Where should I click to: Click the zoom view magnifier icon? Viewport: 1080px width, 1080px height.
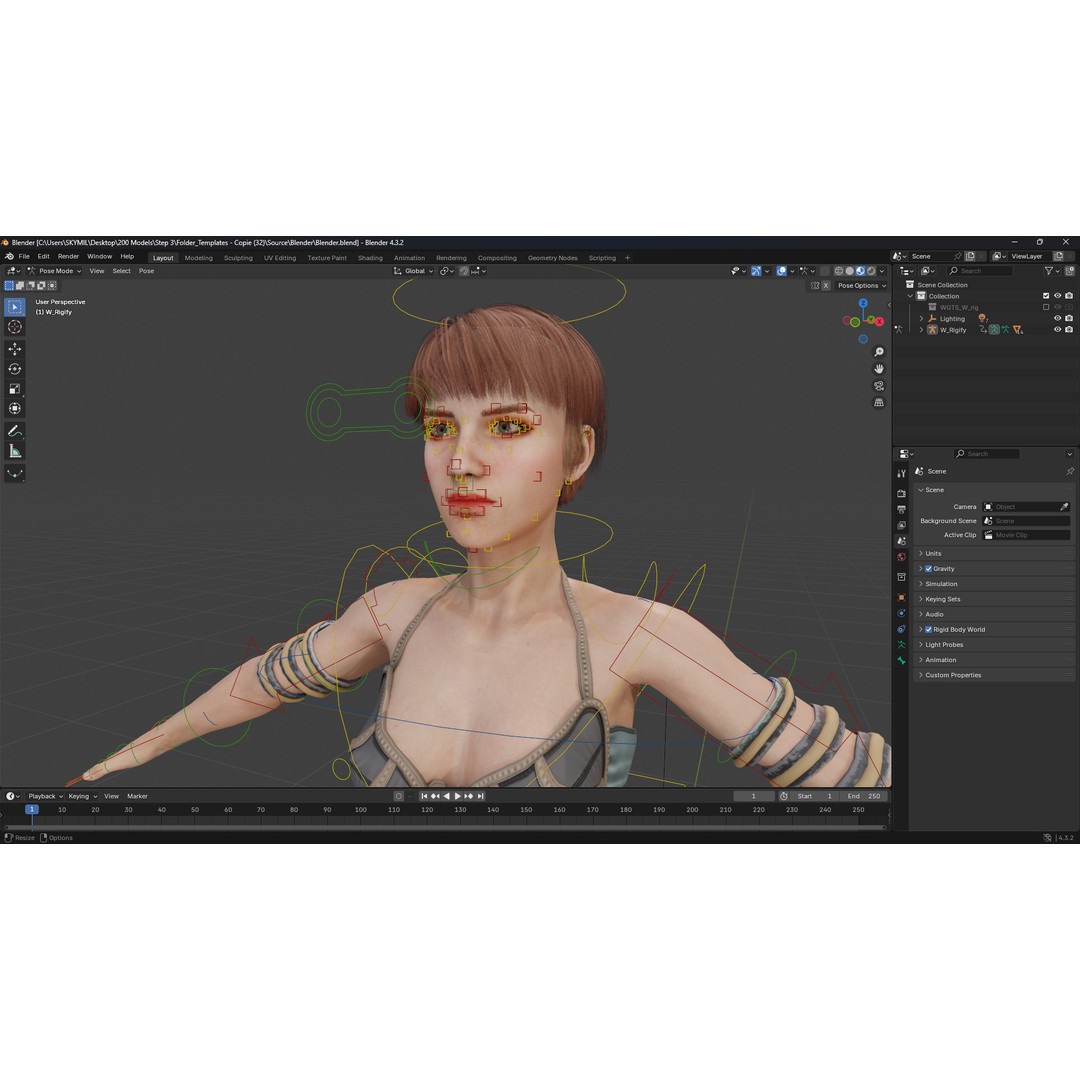879,352
